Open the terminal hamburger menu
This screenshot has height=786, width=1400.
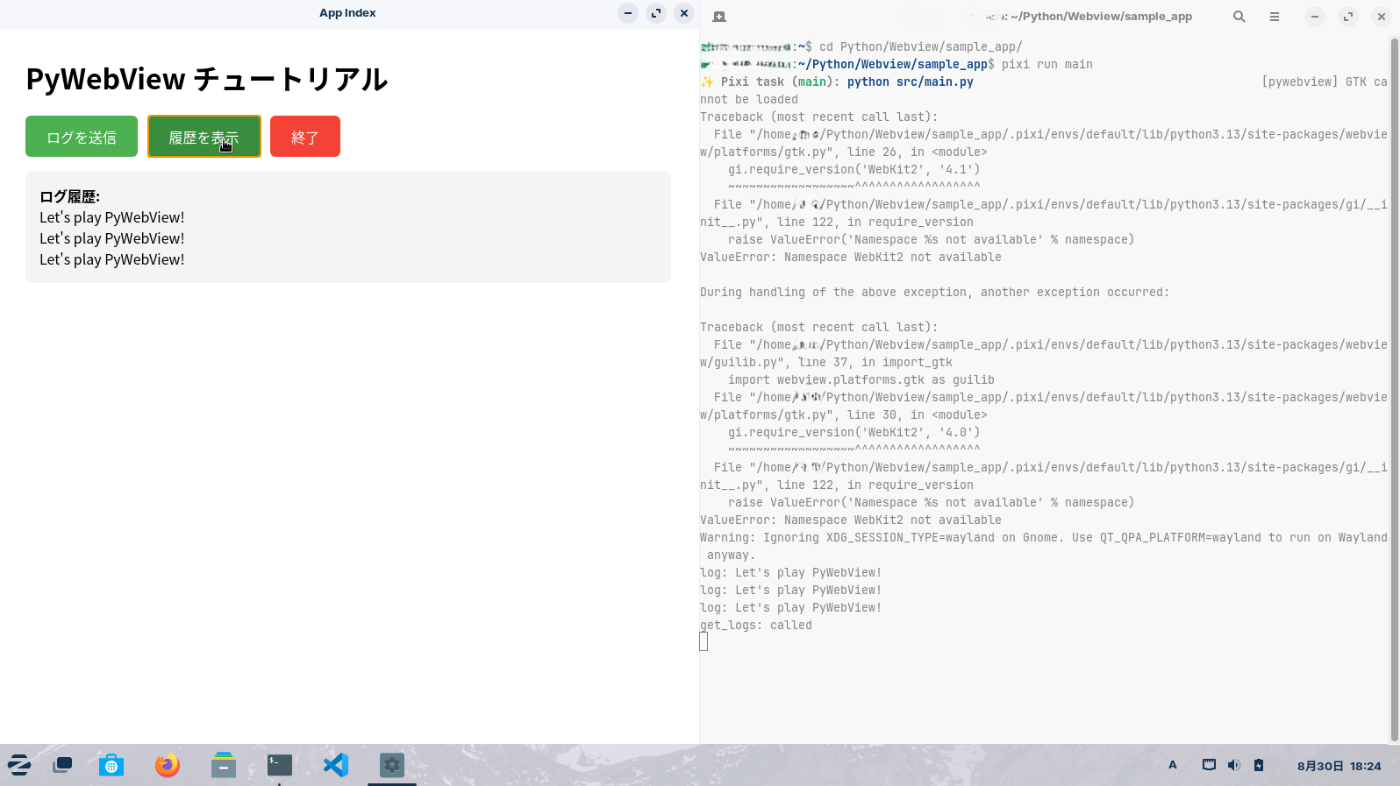tap(1274, 16)
